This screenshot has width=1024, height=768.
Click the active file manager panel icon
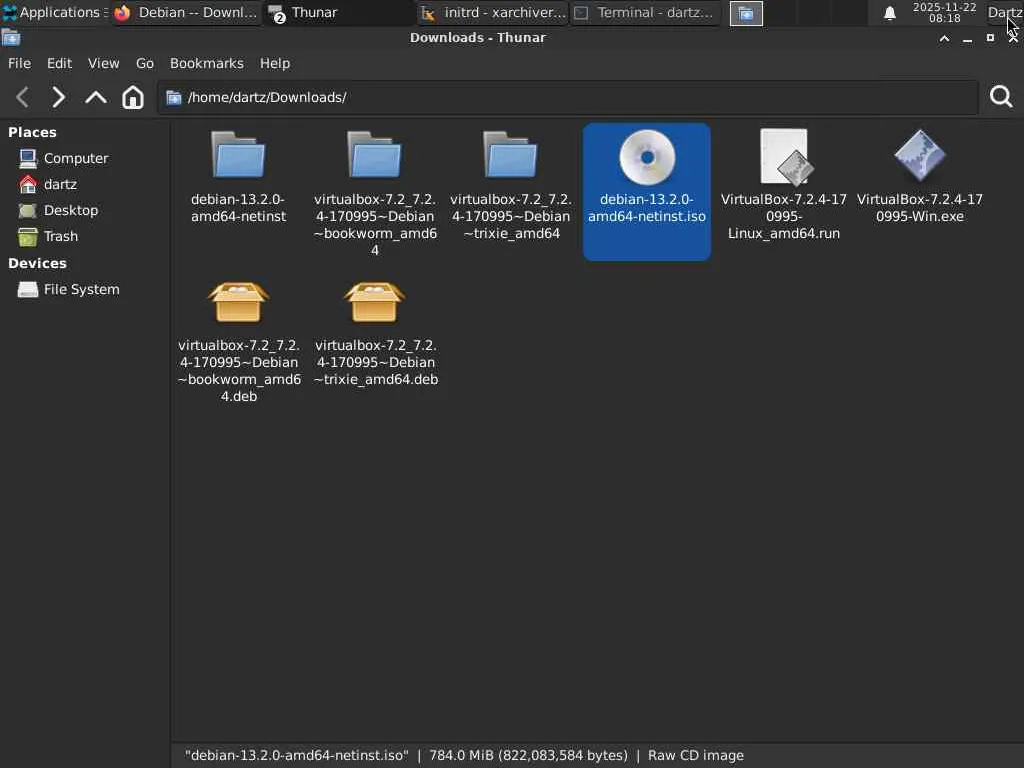(x=746, y=13)
